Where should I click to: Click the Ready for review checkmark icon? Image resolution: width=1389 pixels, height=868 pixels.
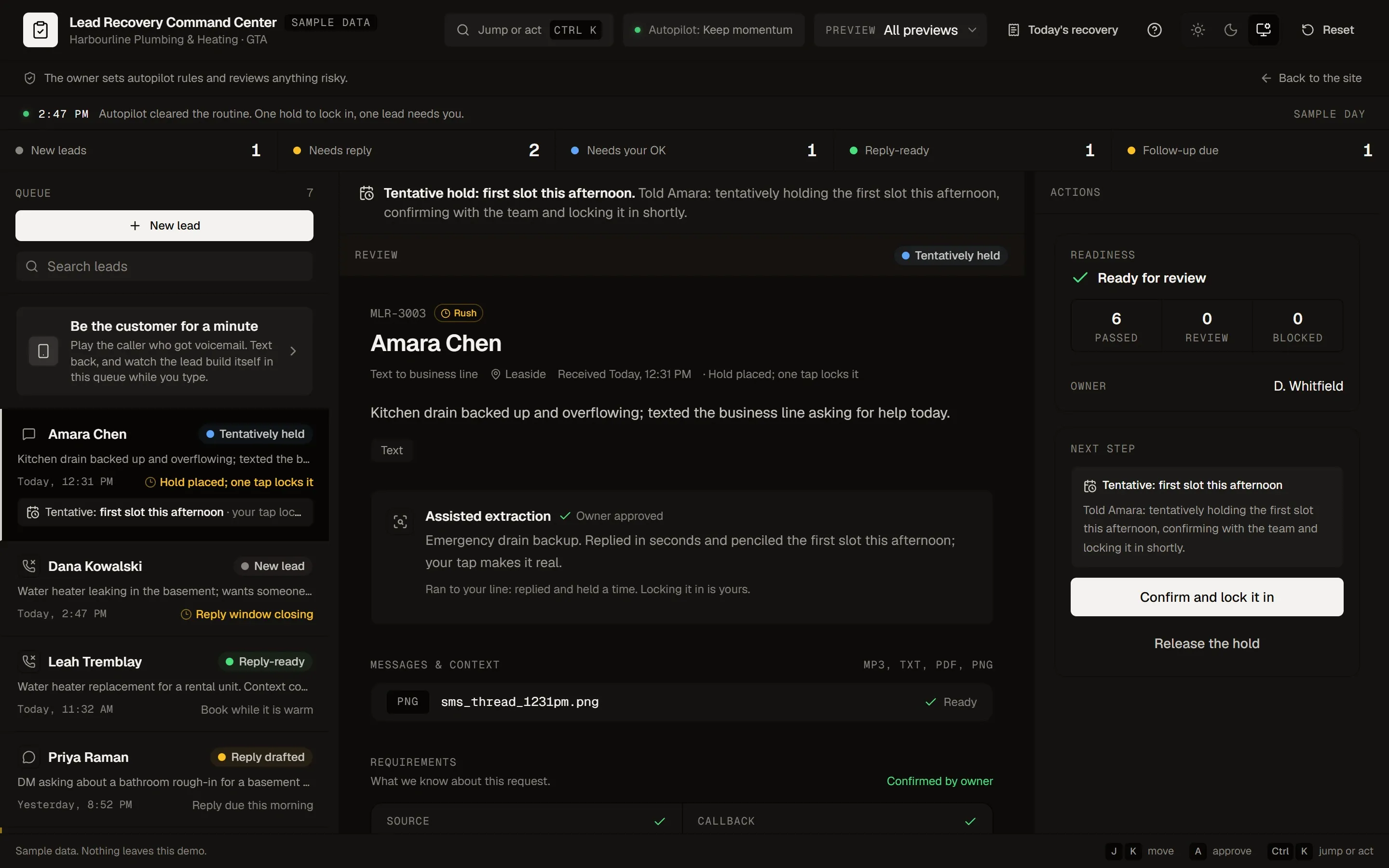[1080, 278]
